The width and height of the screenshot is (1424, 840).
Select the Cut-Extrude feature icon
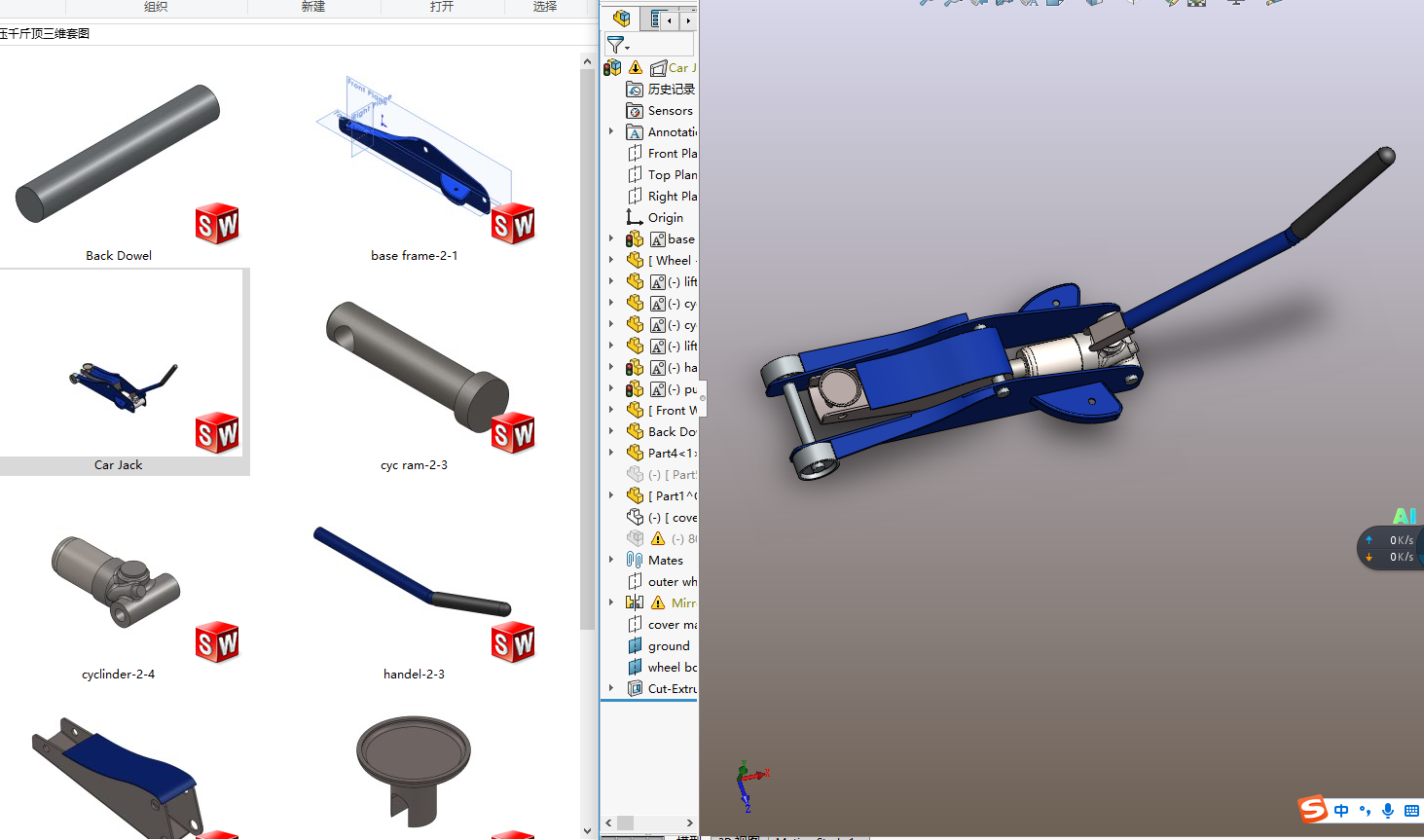[x=635, y=689]
